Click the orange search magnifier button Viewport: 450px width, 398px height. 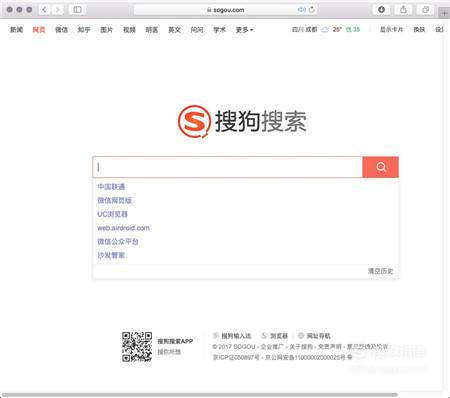[x=380, y=167]
